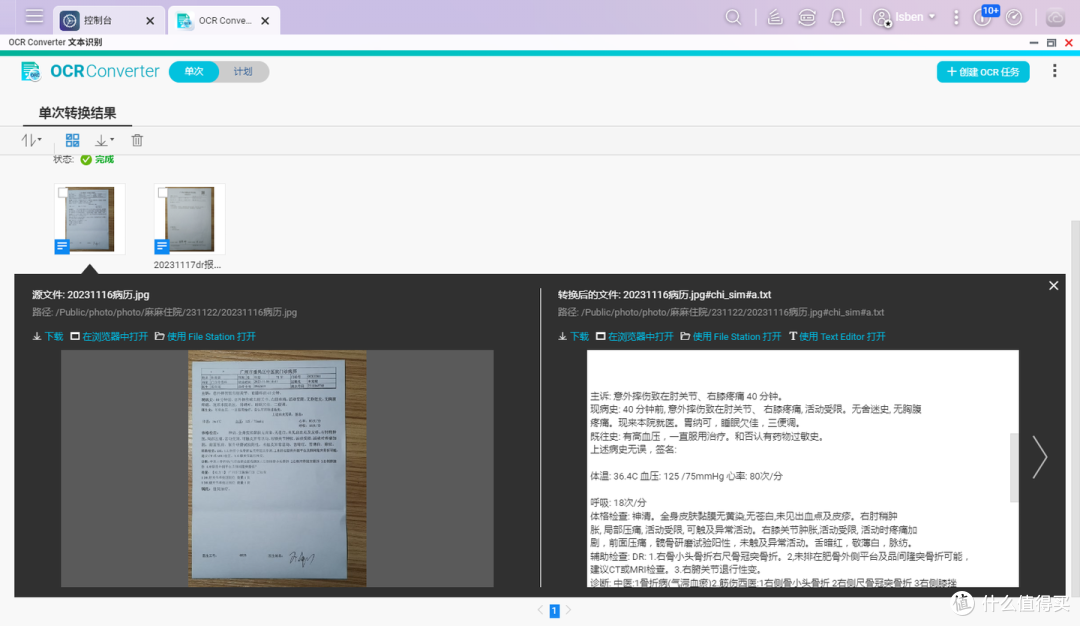
Task: Open converted file in browser
Action: pos(634,337)
